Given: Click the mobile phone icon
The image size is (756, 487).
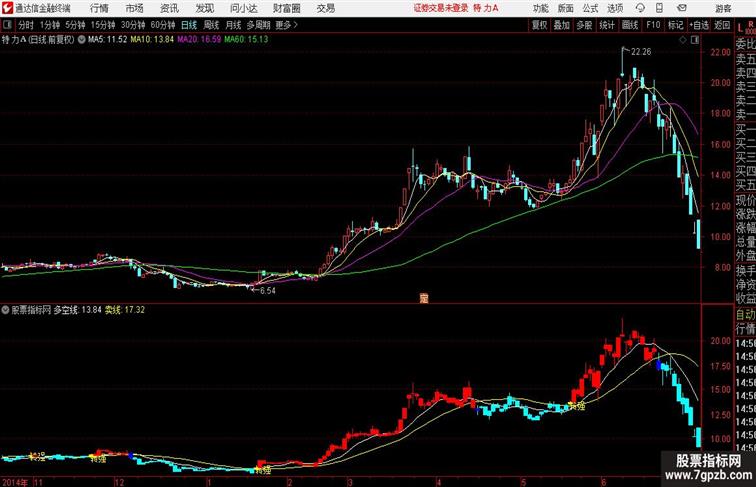Looking at the screenshot, I should (x=660, y=8).
